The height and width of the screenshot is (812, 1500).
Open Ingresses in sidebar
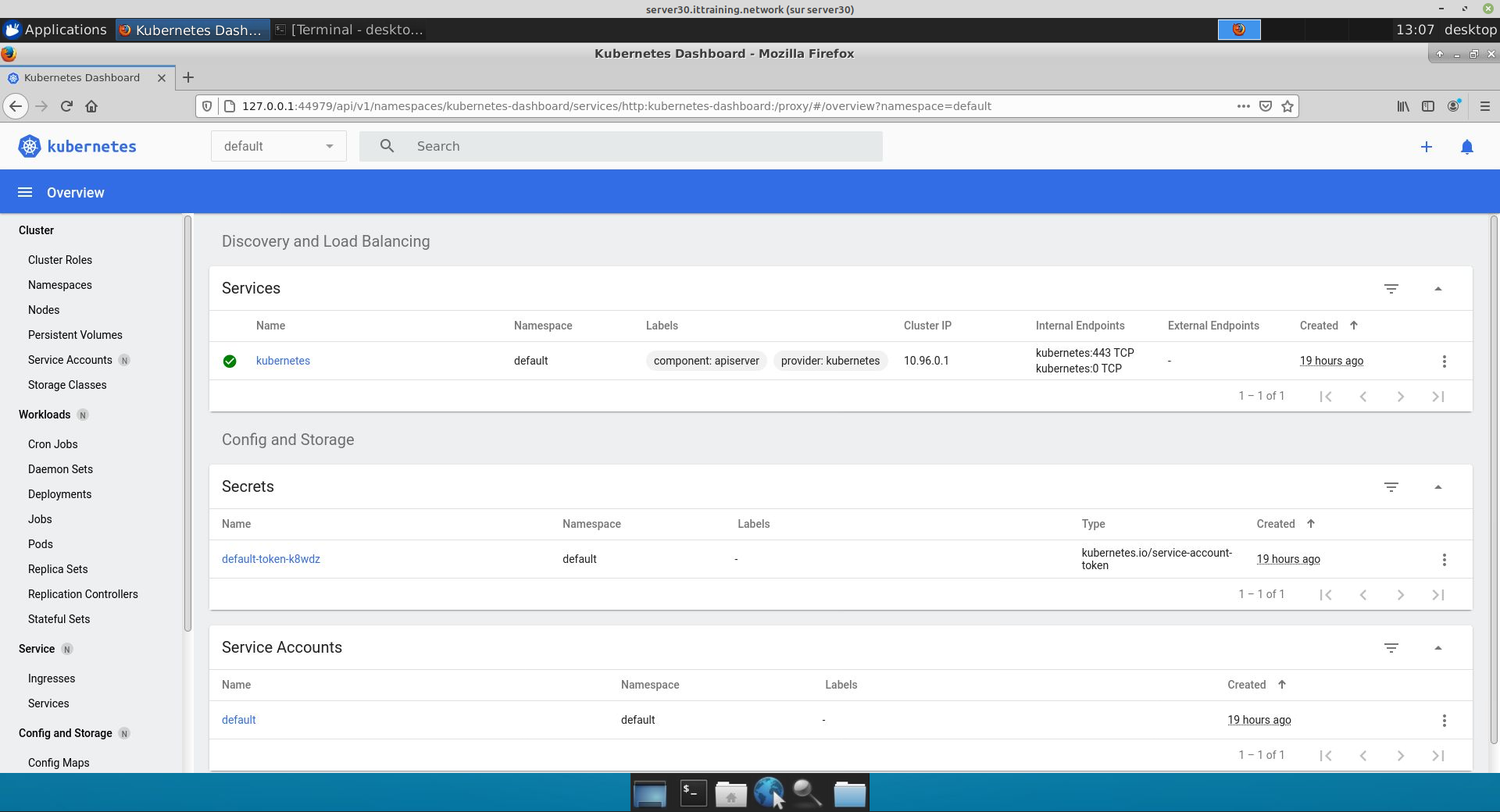(52, 678)
